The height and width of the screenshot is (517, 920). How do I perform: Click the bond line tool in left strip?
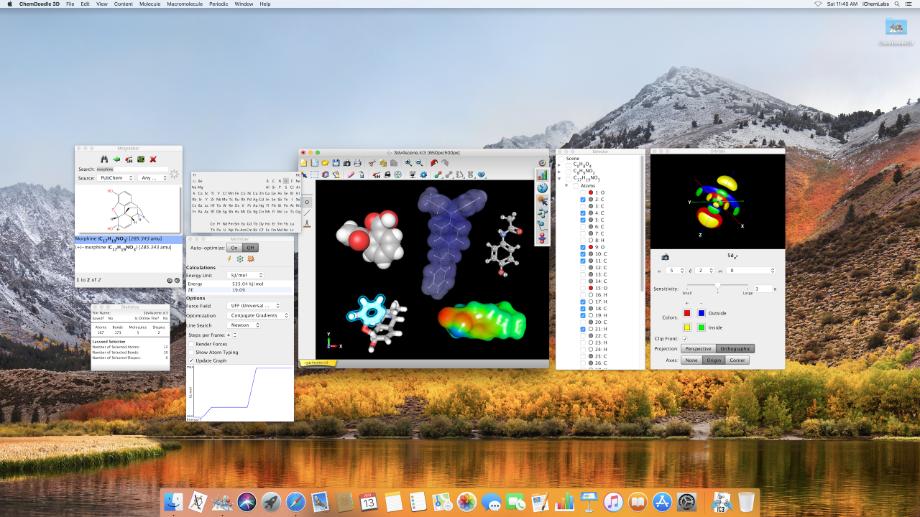tap(307, 213)
